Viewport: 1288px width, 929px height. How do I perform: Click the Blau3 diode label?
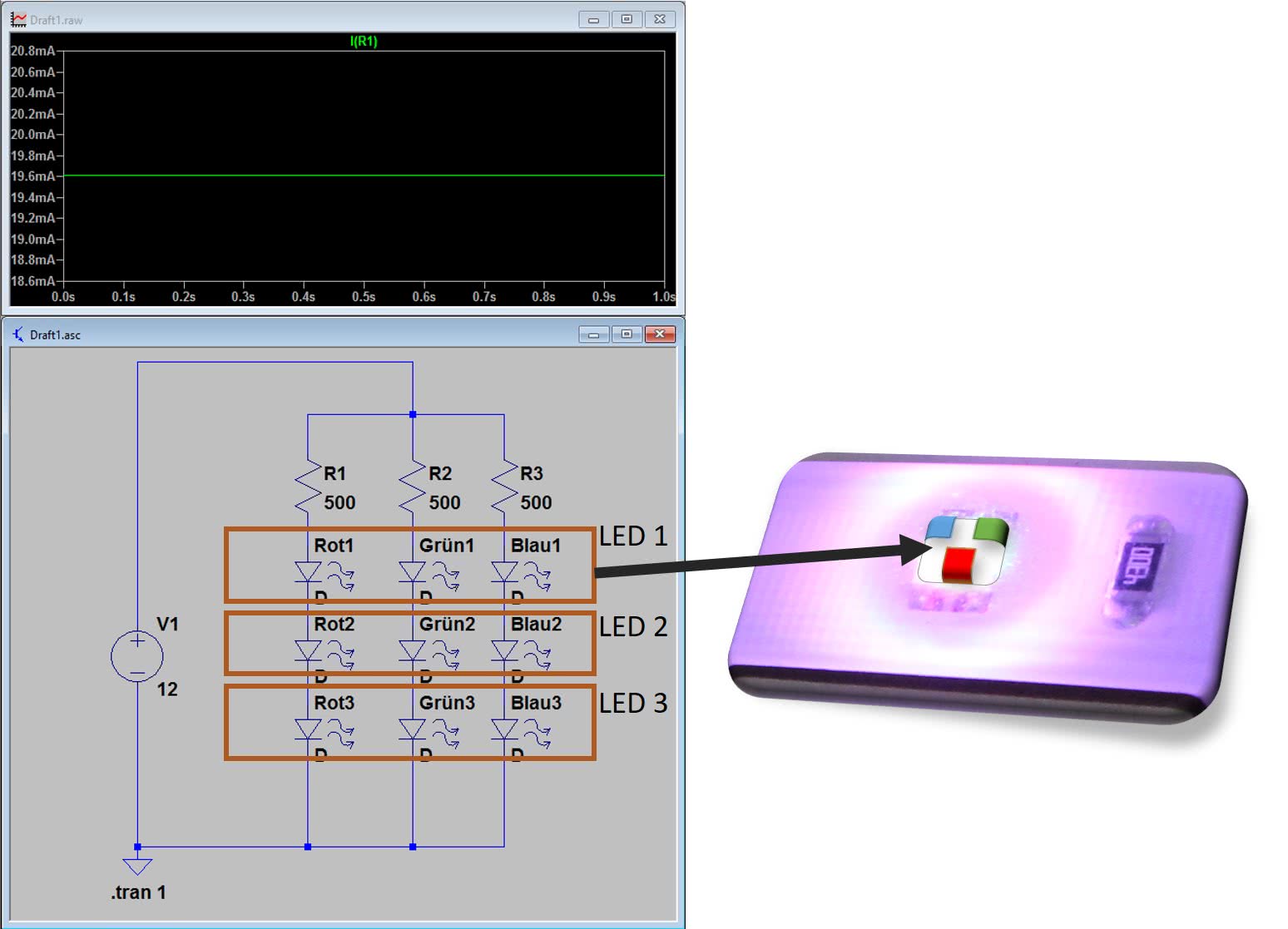pos(536,703)
